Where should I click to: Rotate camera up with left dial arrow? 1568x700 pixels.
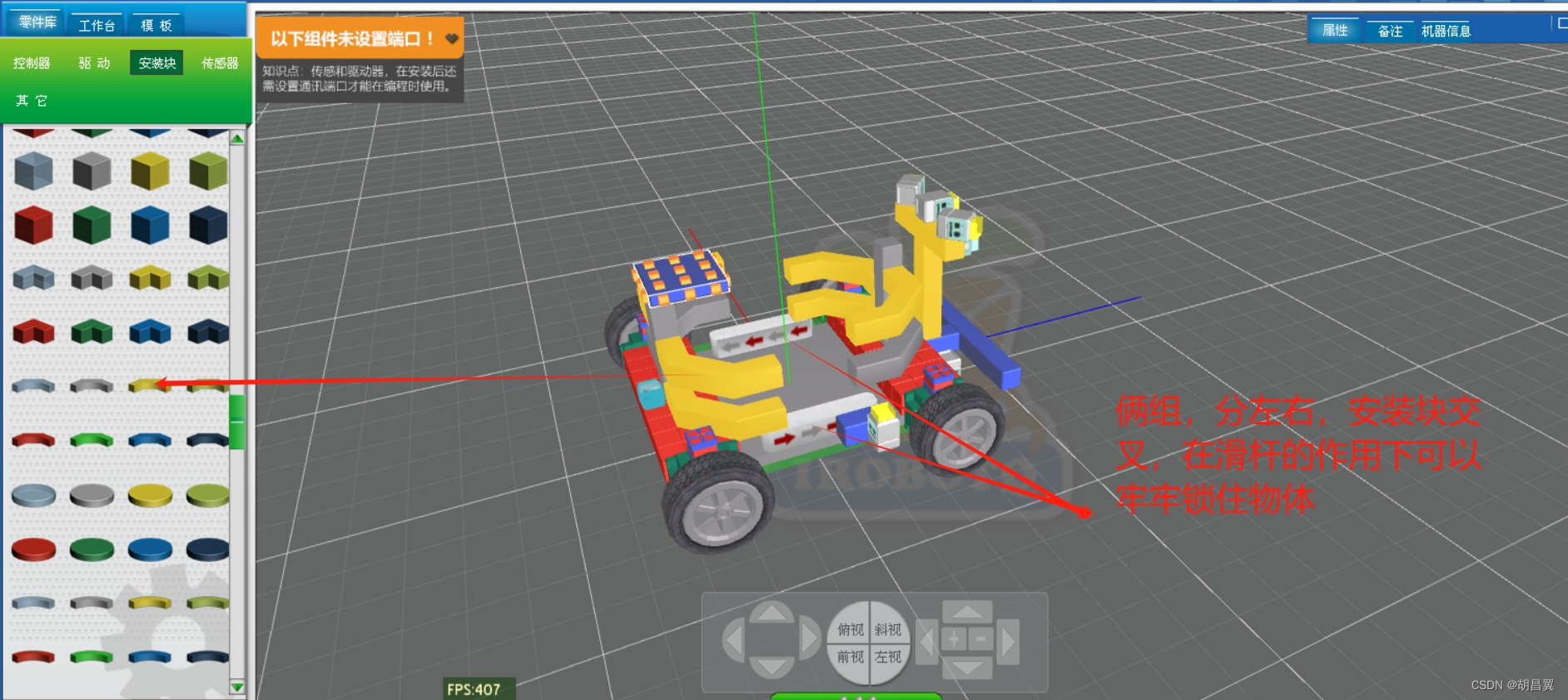click(772, 613)
